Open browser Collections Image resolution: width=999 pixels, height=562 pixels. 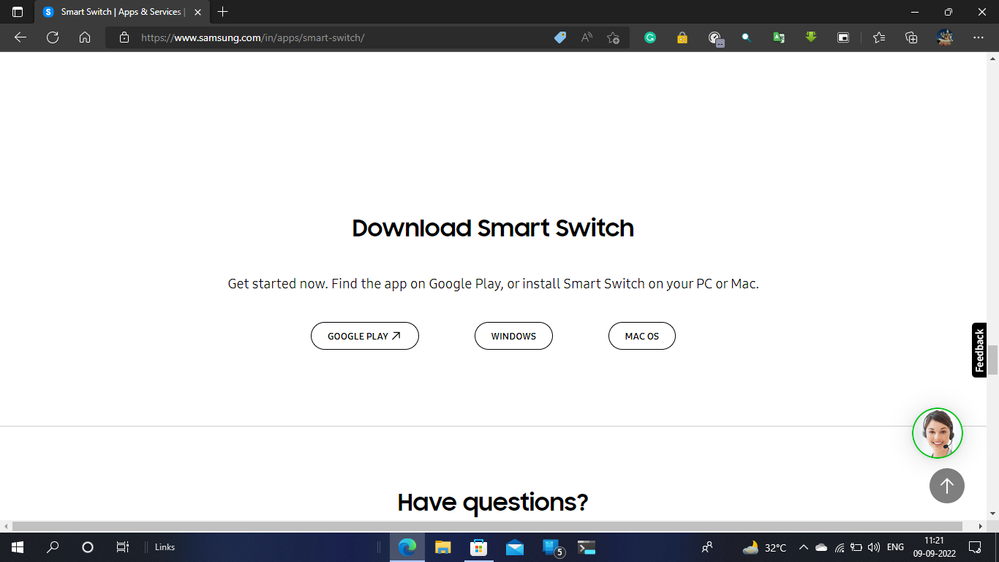click(x=911, y=38)
